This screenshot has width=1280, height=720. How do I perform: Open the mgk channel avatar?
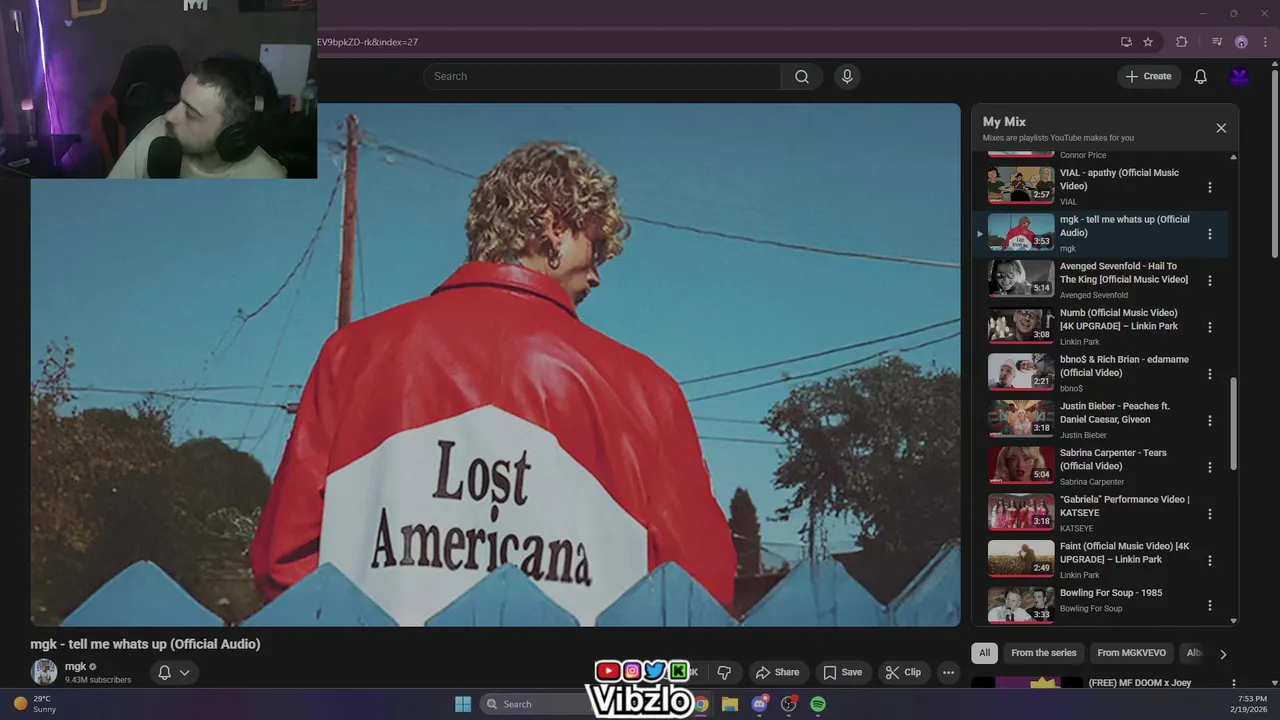pyautogui.click(x=44, y=672)
